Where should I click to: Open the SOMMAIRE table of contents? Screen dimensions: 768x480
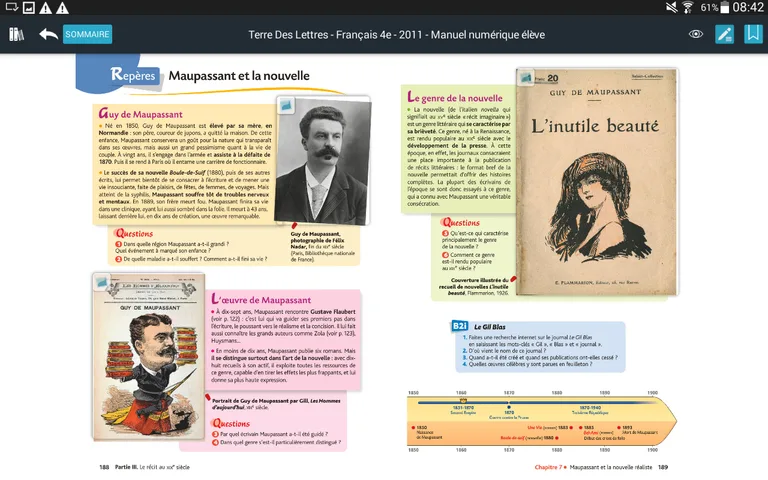coord(87,34)
